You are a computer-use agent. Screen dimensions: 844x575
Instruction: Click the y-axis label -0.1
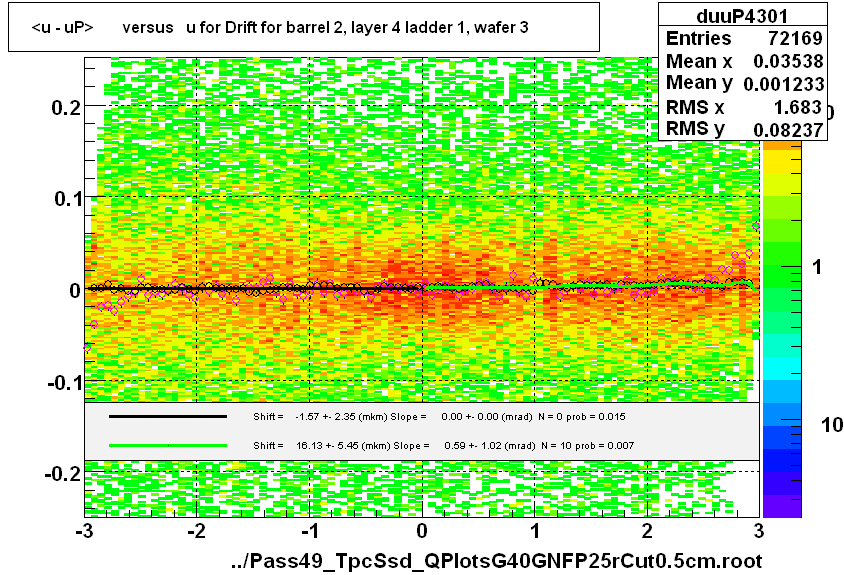(64, 383)
